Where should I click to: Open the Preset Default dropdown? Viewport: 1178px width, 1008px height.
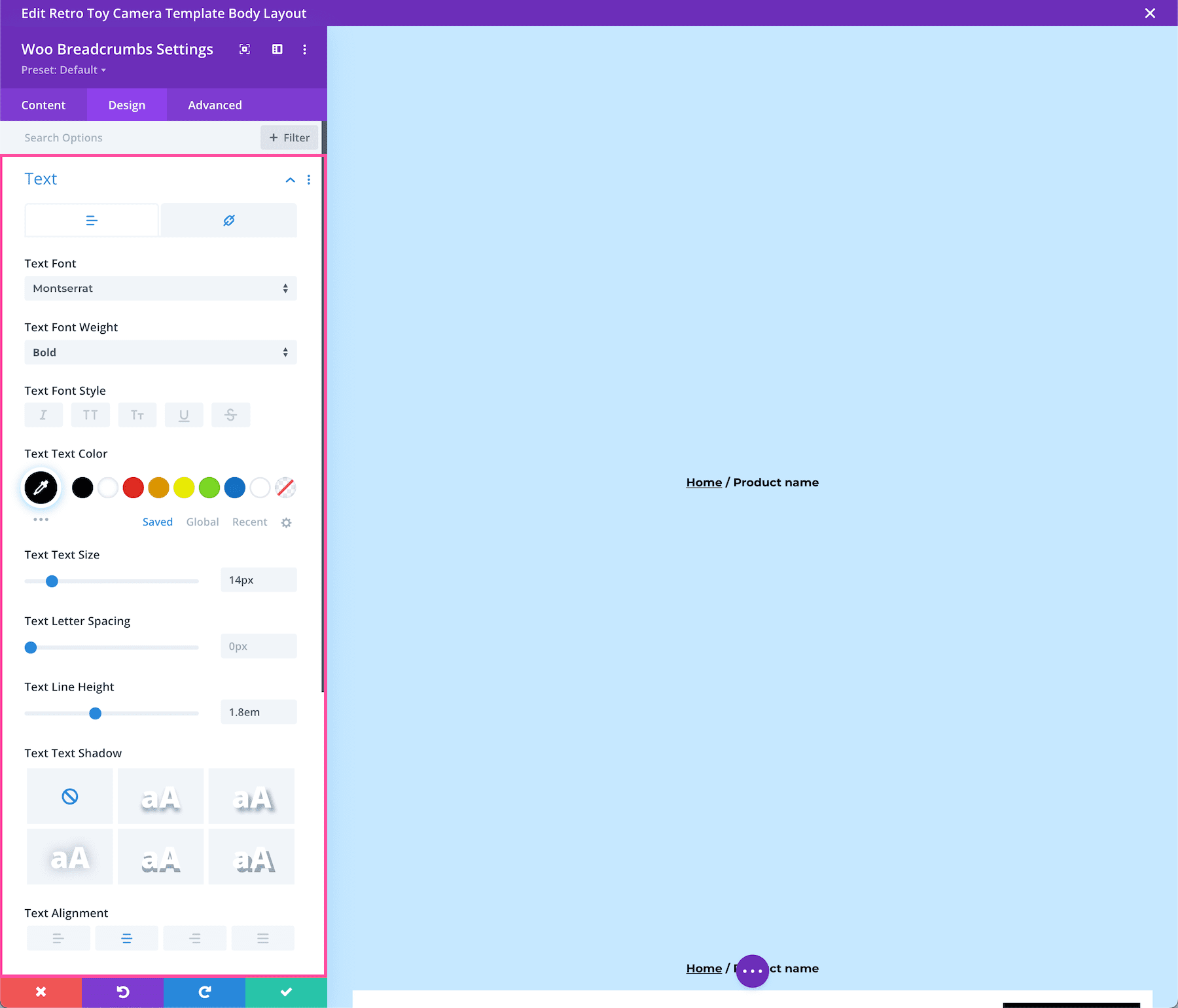click(x=63, y=69)
